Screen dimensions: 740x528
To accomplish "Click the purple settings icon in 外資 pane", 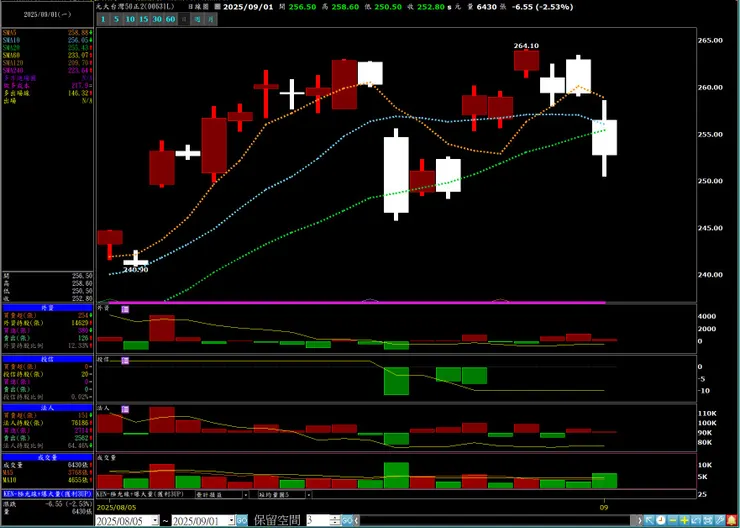I will 125,309.
